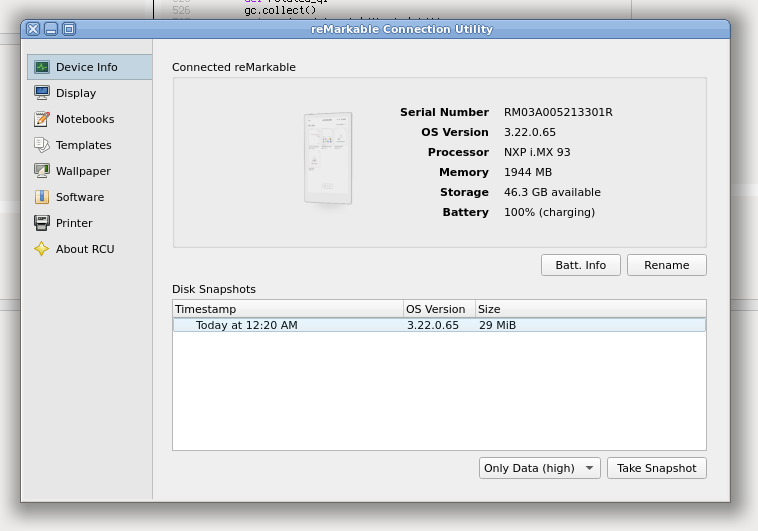
Task: Switch to the Display section
Action: (89, 93)
